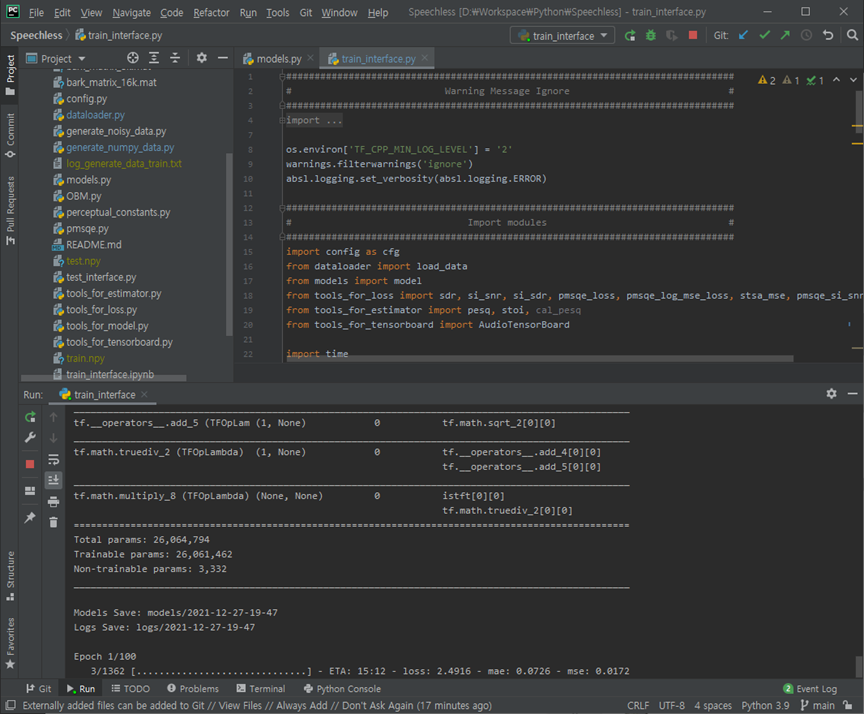Click the editor horizontal scrollbar
Viewport: 864px width, 714px height.
tap(540, 359)
